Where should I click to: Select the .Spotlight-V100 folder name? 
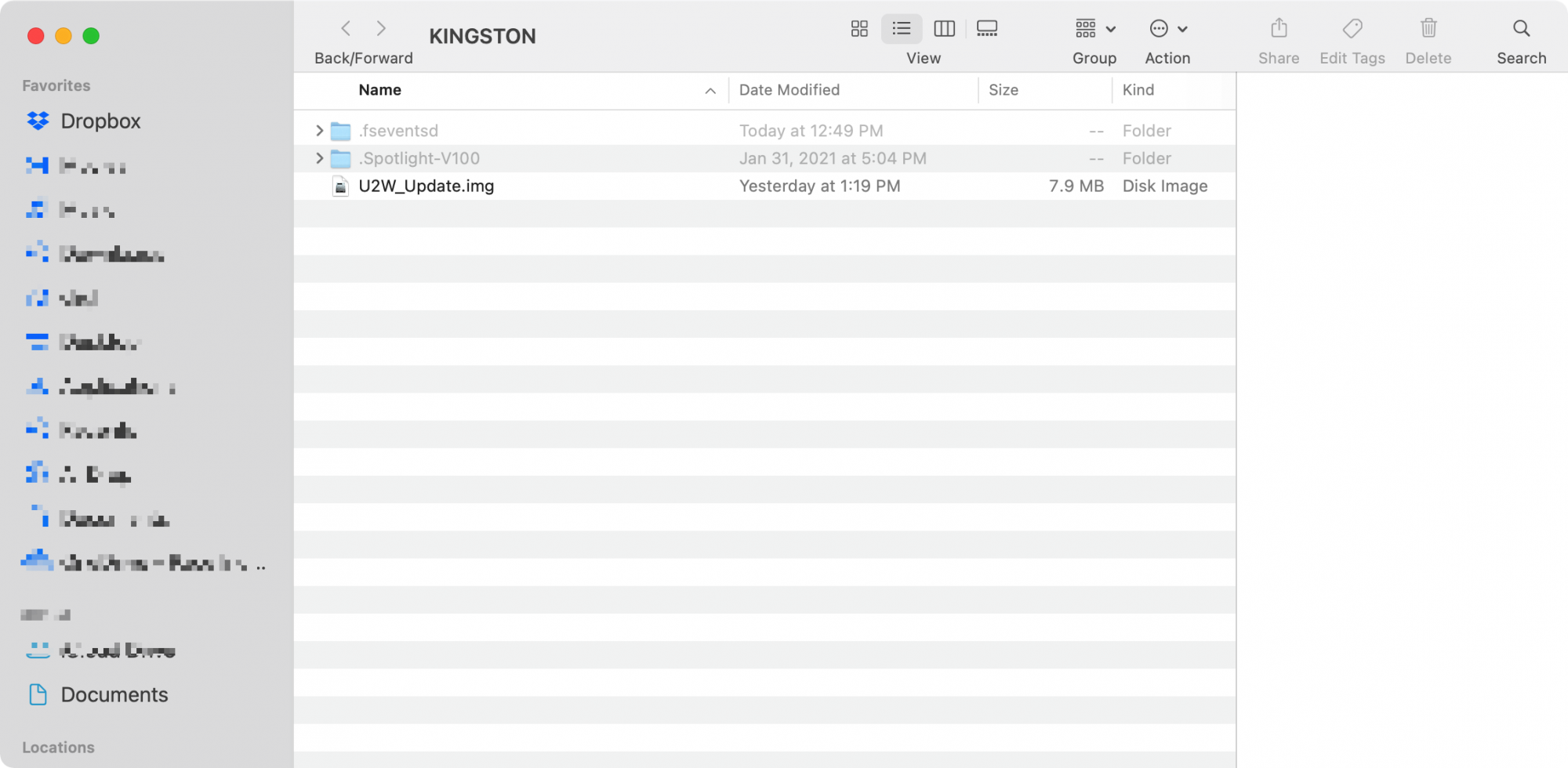pyautogui.click(x=419, y=158)
